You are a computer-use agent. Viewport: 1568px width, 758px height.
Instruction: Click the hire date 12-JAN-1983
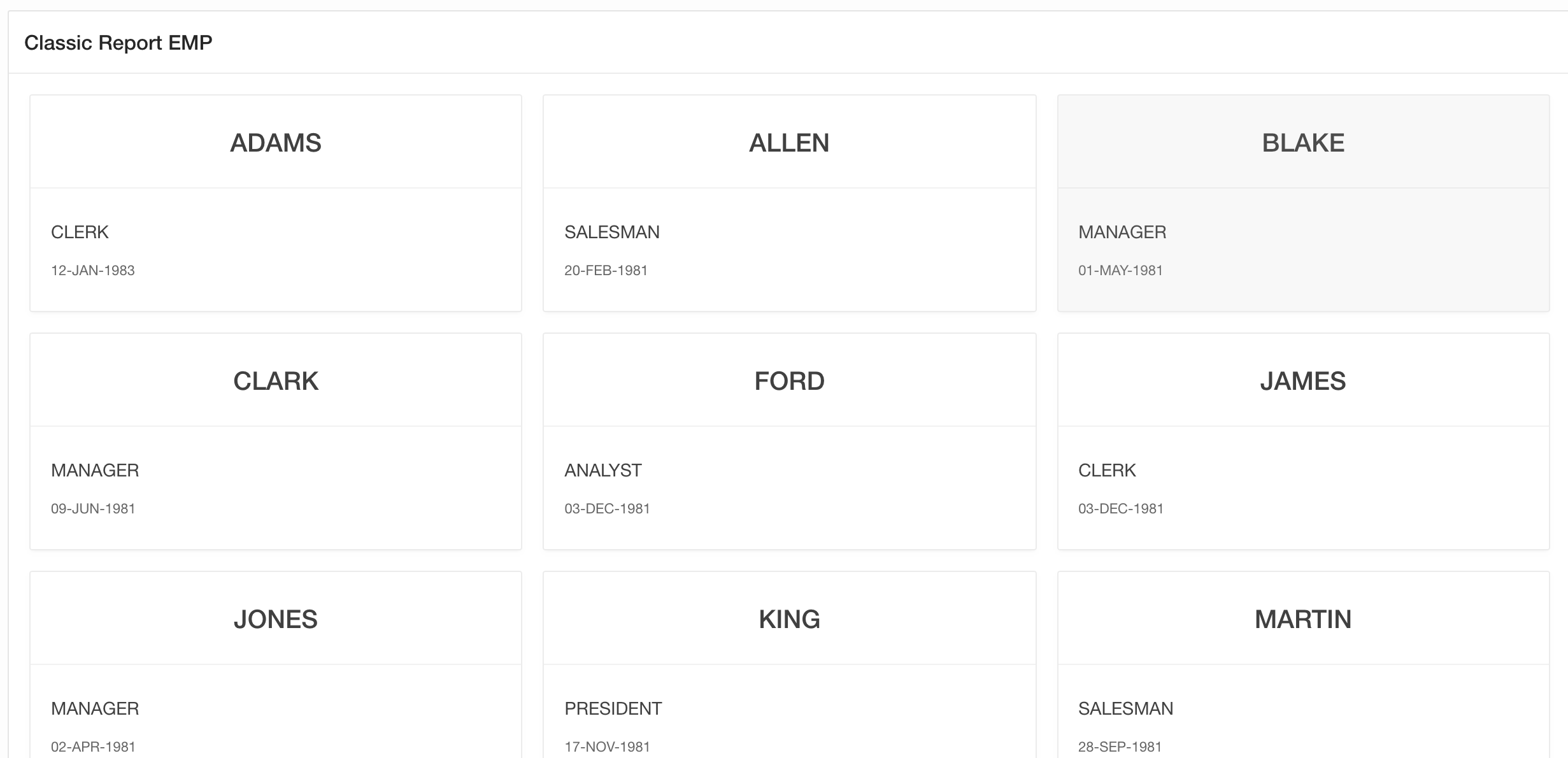coord(93,270)
